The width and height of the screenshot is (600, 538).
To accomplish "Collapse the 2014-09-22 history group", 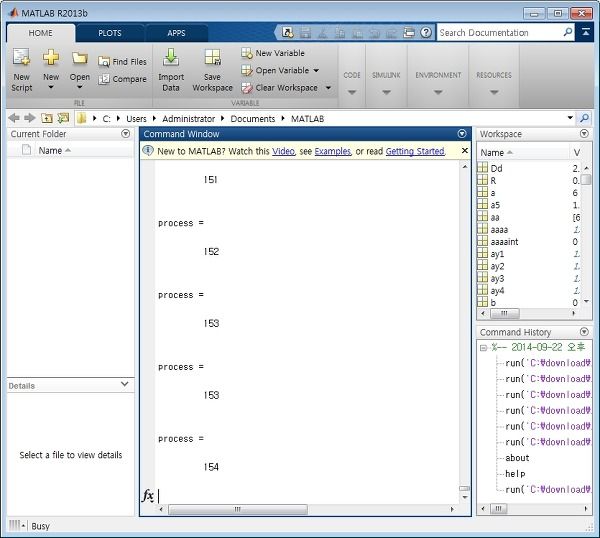I will [x=483, y=348].
